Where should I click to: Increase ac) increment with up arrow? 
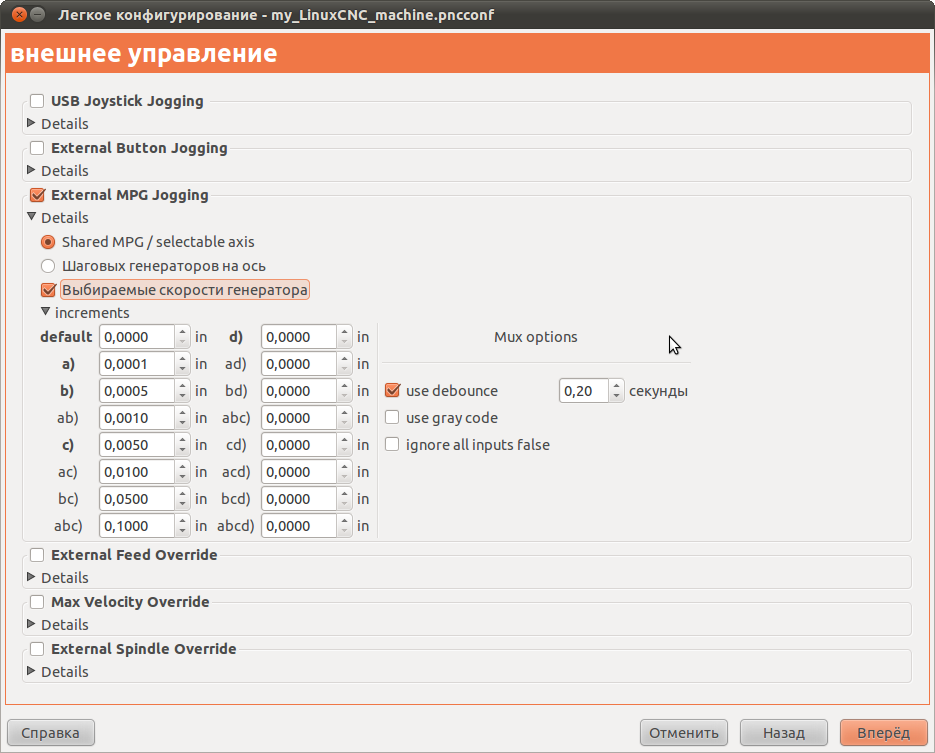pyautogui.click(x=182, y=466)
